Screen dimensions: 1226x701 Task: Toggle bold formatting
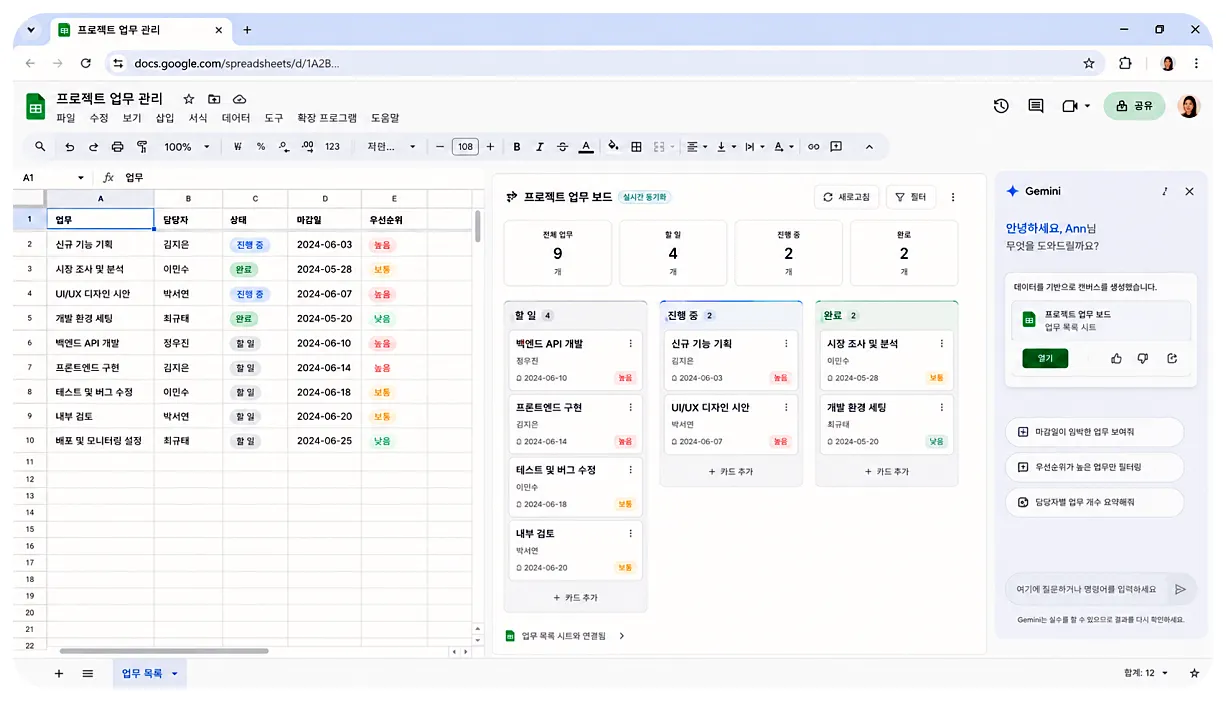[x=517, y=147]
